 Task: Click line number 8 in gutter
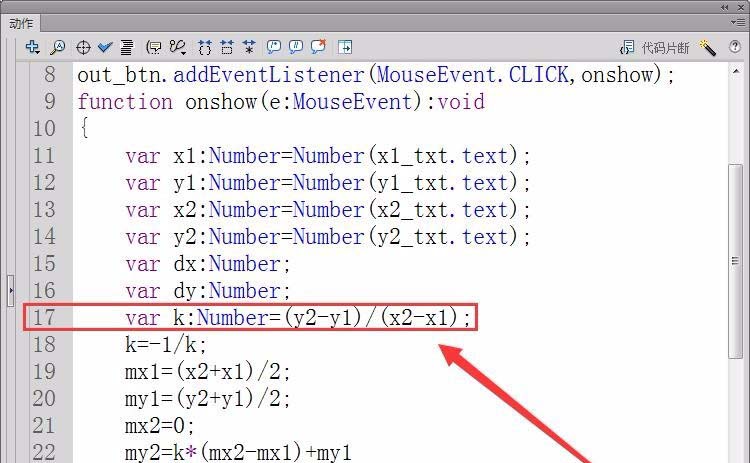point(50,75)
